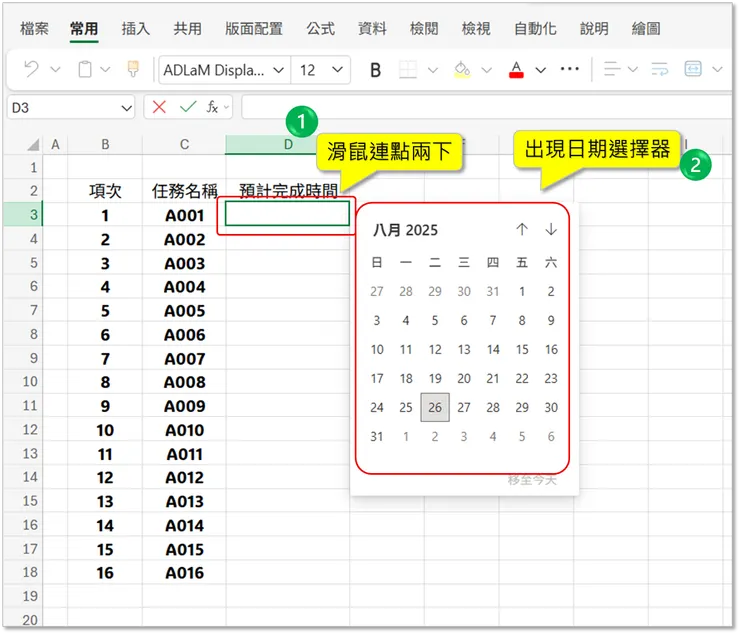Click the 八月 2025 month header

pos(405,230)
